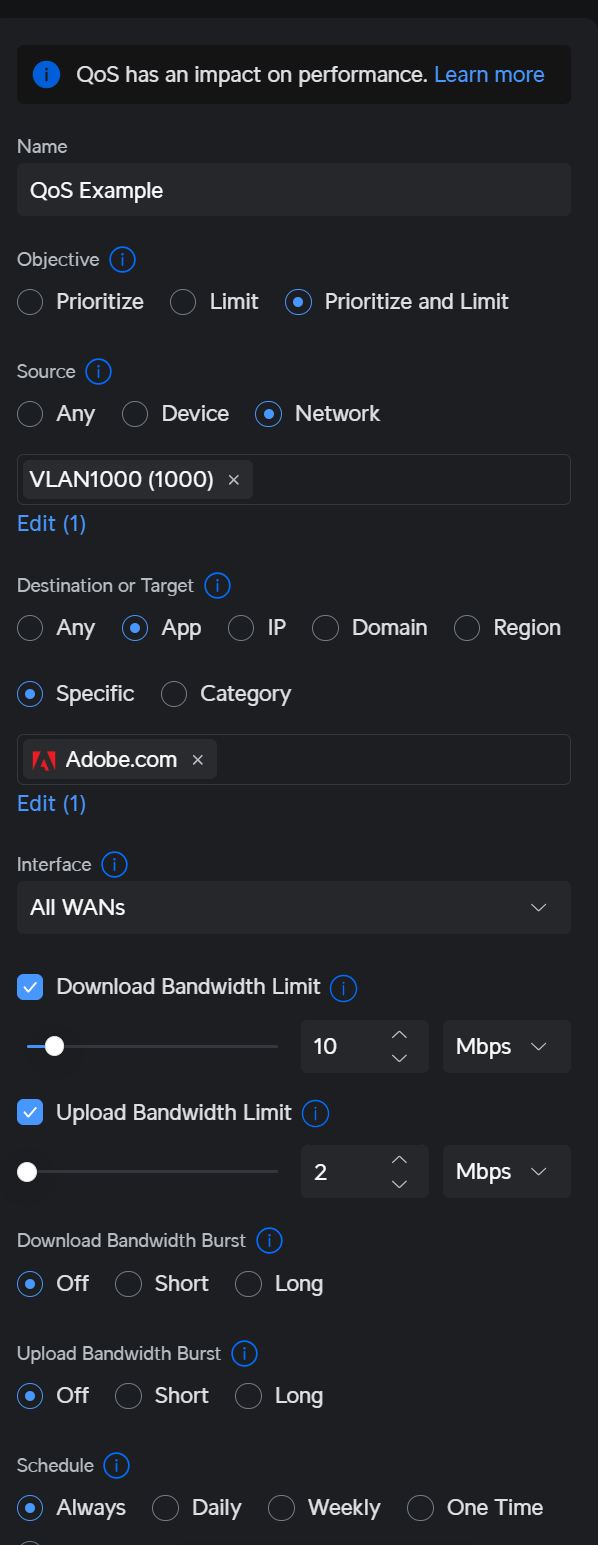Screen dimensions: 598x1545
Task: Open the Objective info icon
Action: [122, 260]
